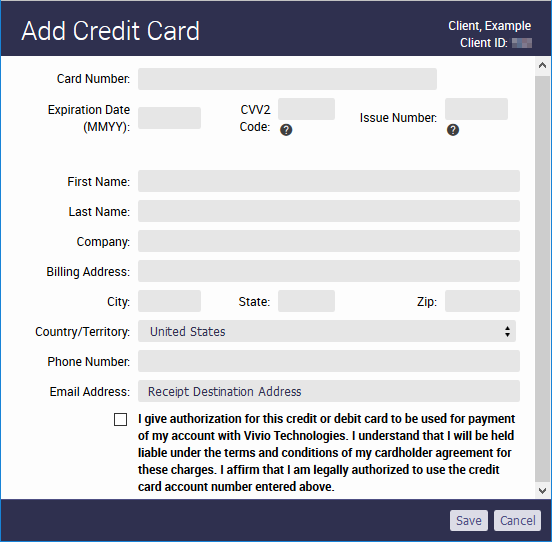Open the Issue Number help icon
Screen dimensions: 552x542
click(x=453, y=130)
